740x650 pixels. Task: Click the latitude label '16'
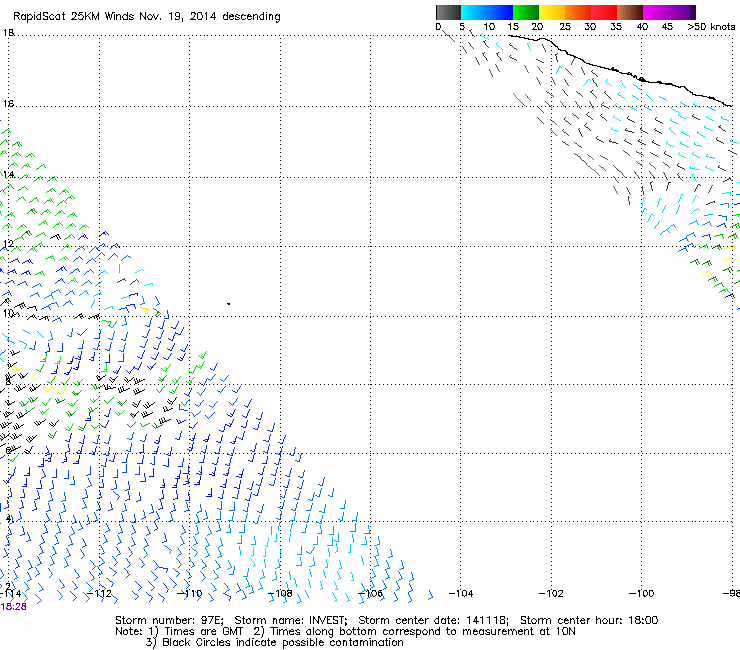pyautogui.click(x=8, y=104)
